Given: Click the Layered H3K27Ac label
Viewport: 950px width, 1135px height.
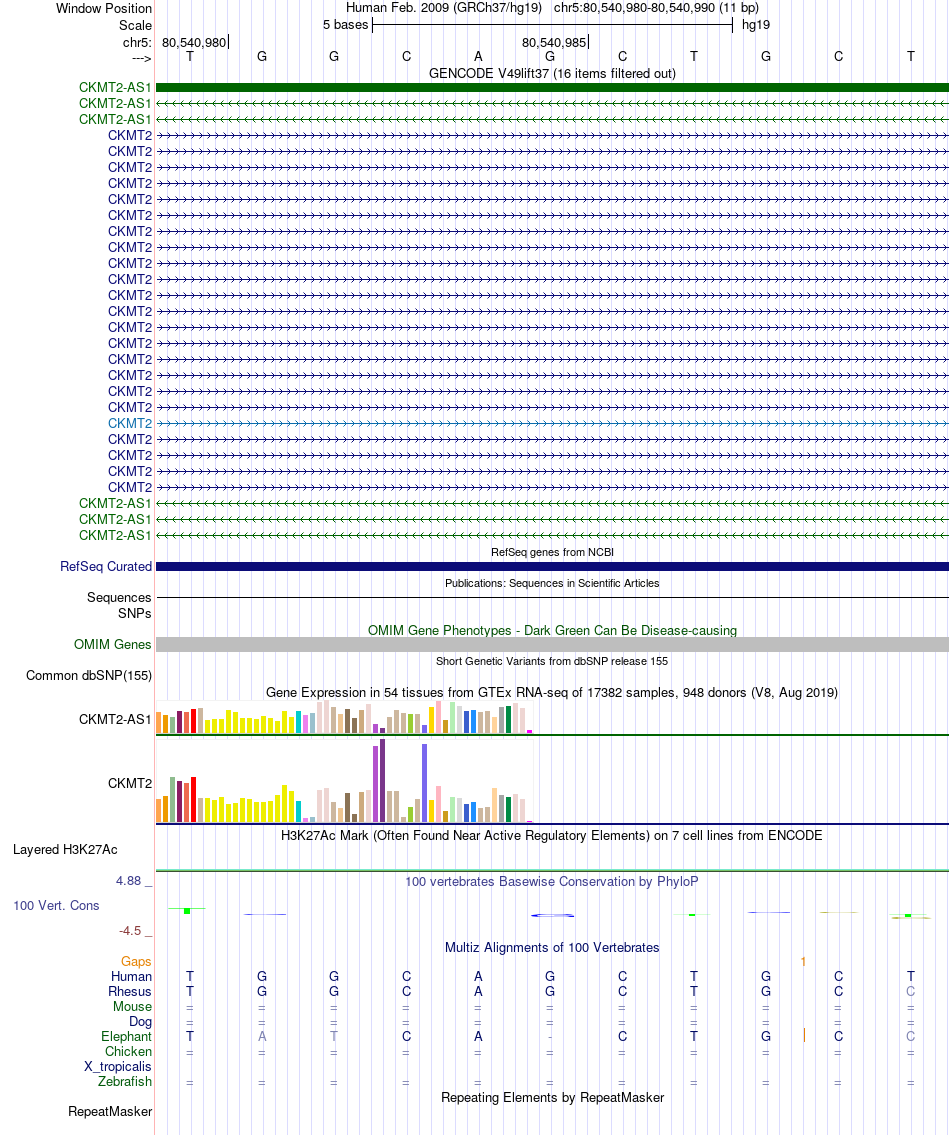Looking at the screenshot, I should [x=65, y=850].
